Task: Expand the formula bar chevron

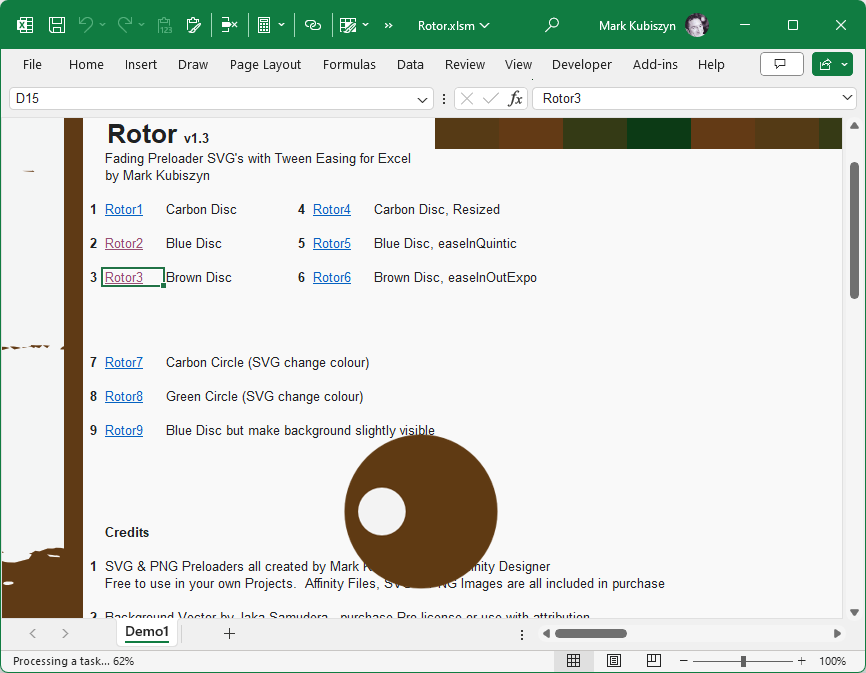Action: 848,98
